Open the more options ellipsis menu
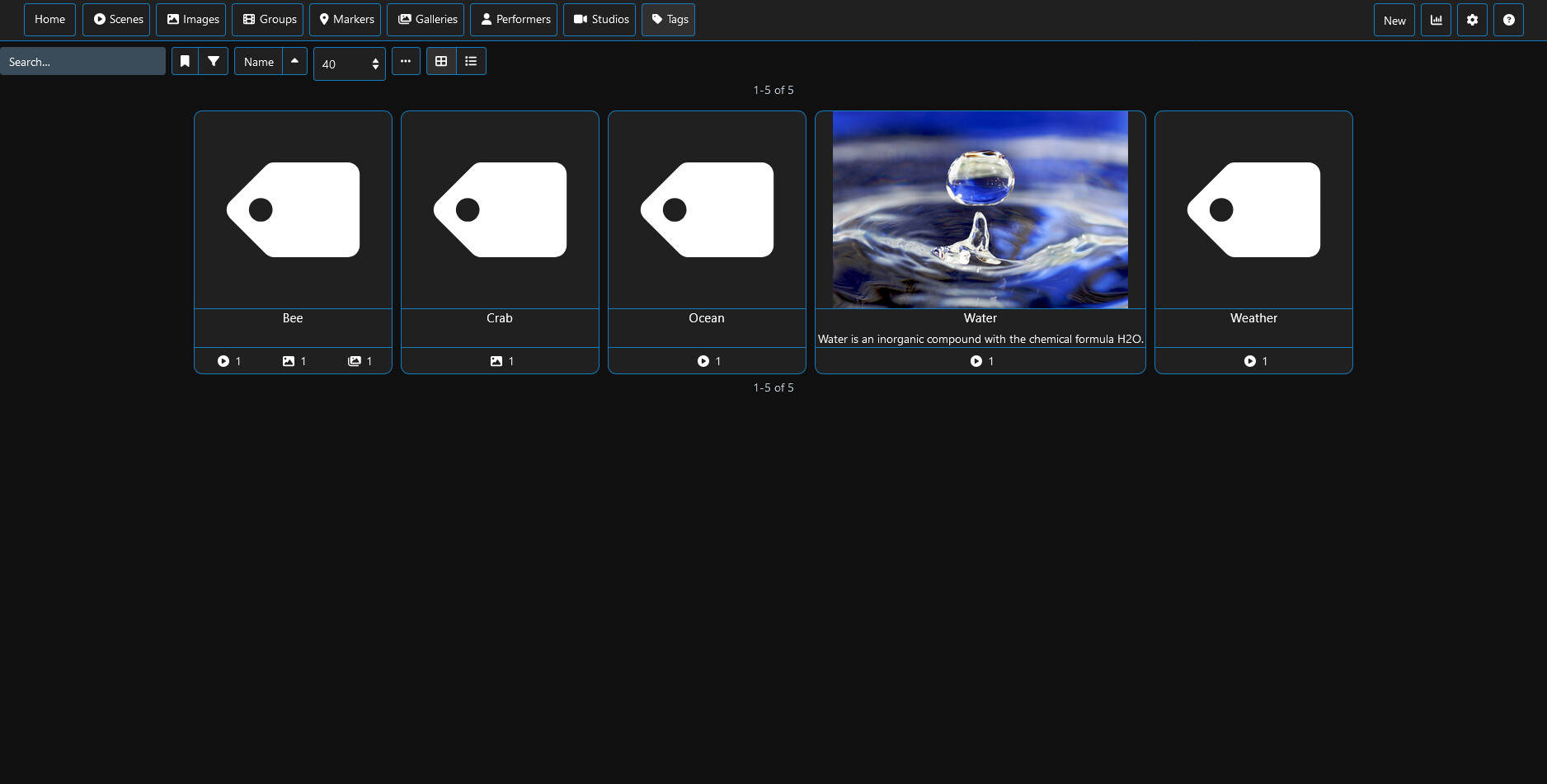This screenshot has height=784, width=1547. pyautogui.click(x=406, y=62)
